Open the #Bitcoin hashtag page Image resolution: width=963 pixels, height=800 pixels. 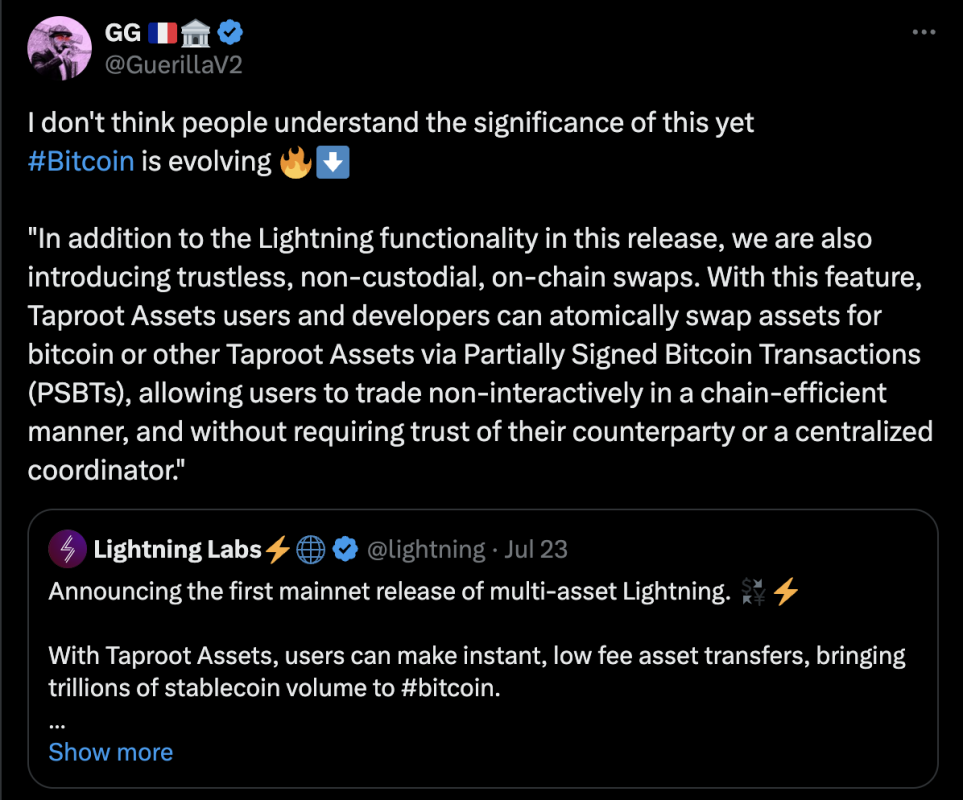tap(81, 161)
